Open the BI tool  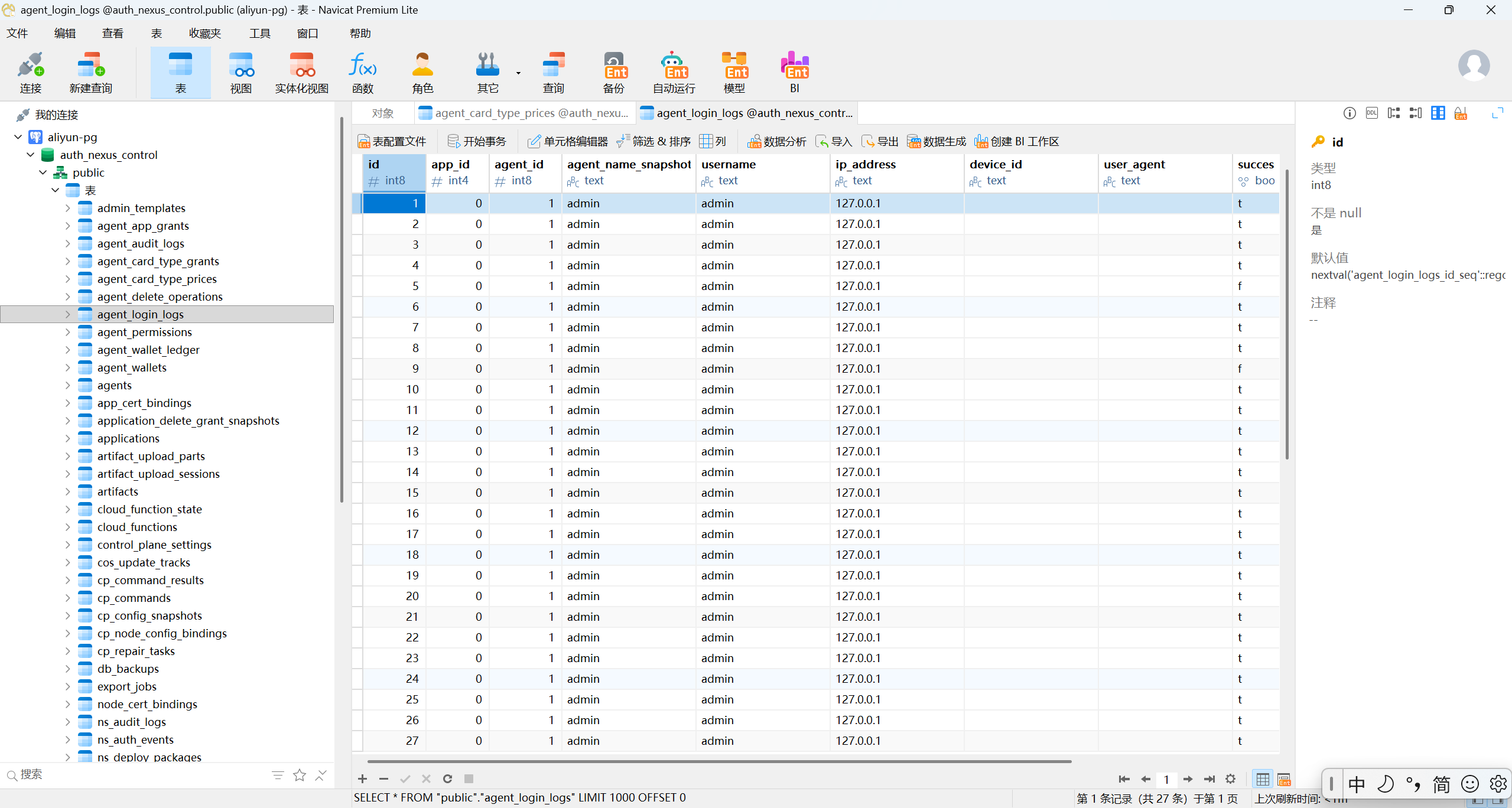795,72
